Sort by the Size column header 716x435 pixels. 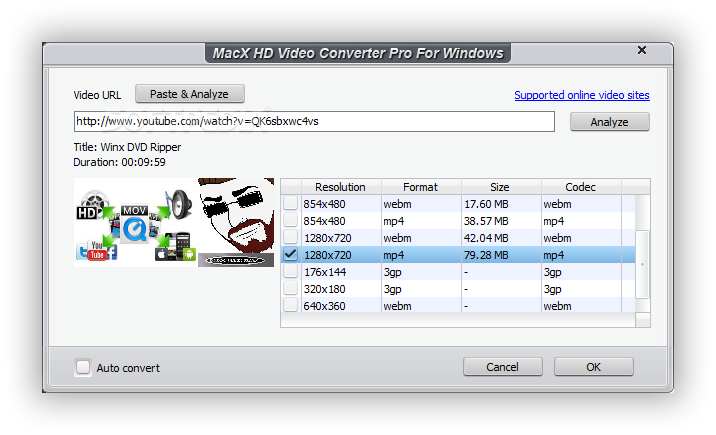point(501,187)
